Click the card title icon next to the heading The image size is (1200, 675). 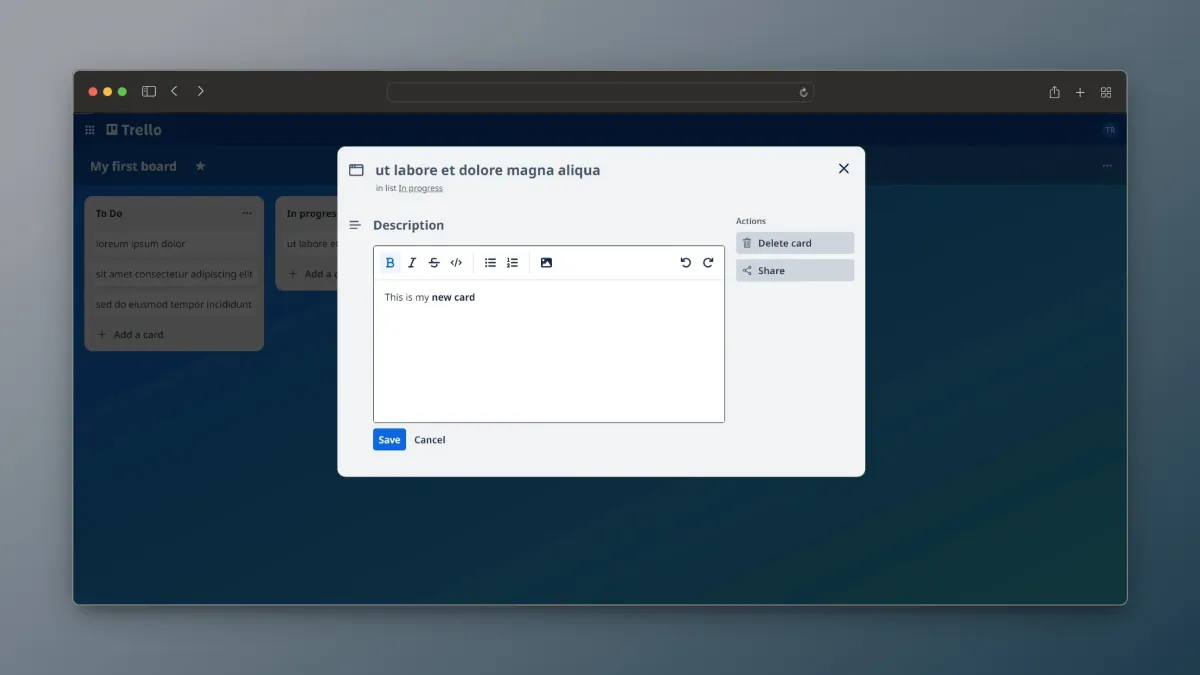355,170
